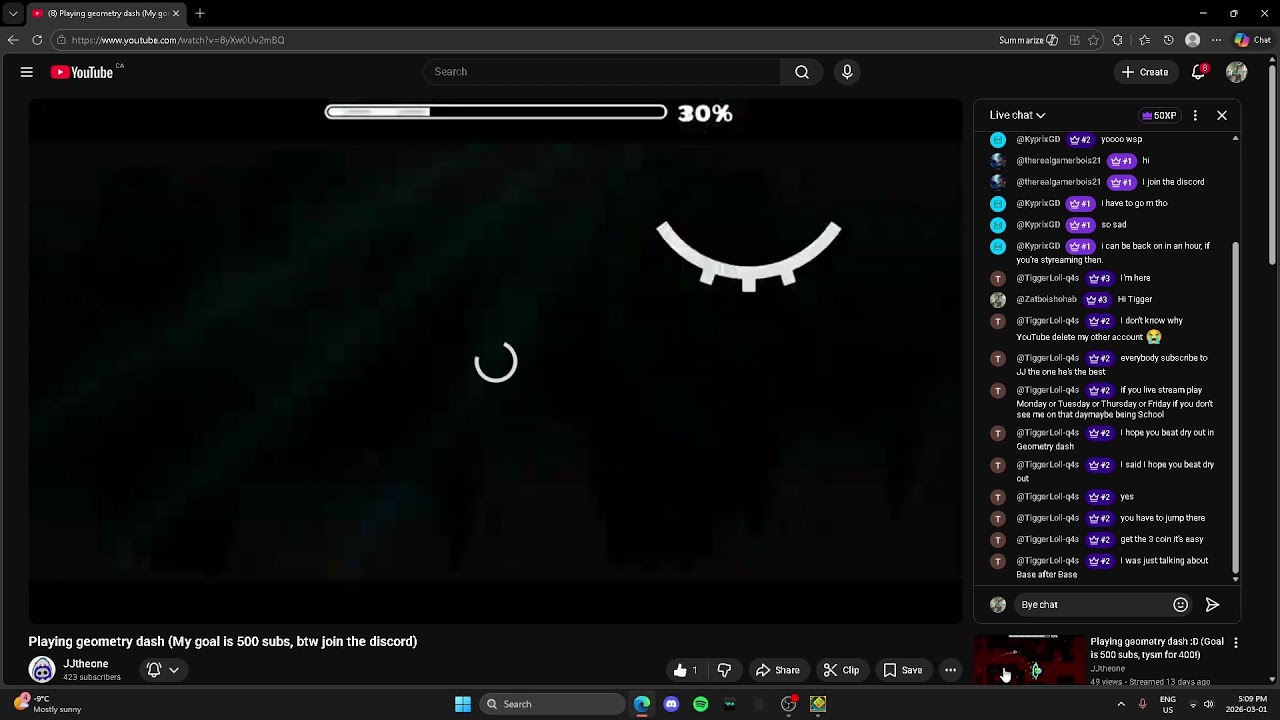Open Edge profile icon

(x=1192, y=40)
